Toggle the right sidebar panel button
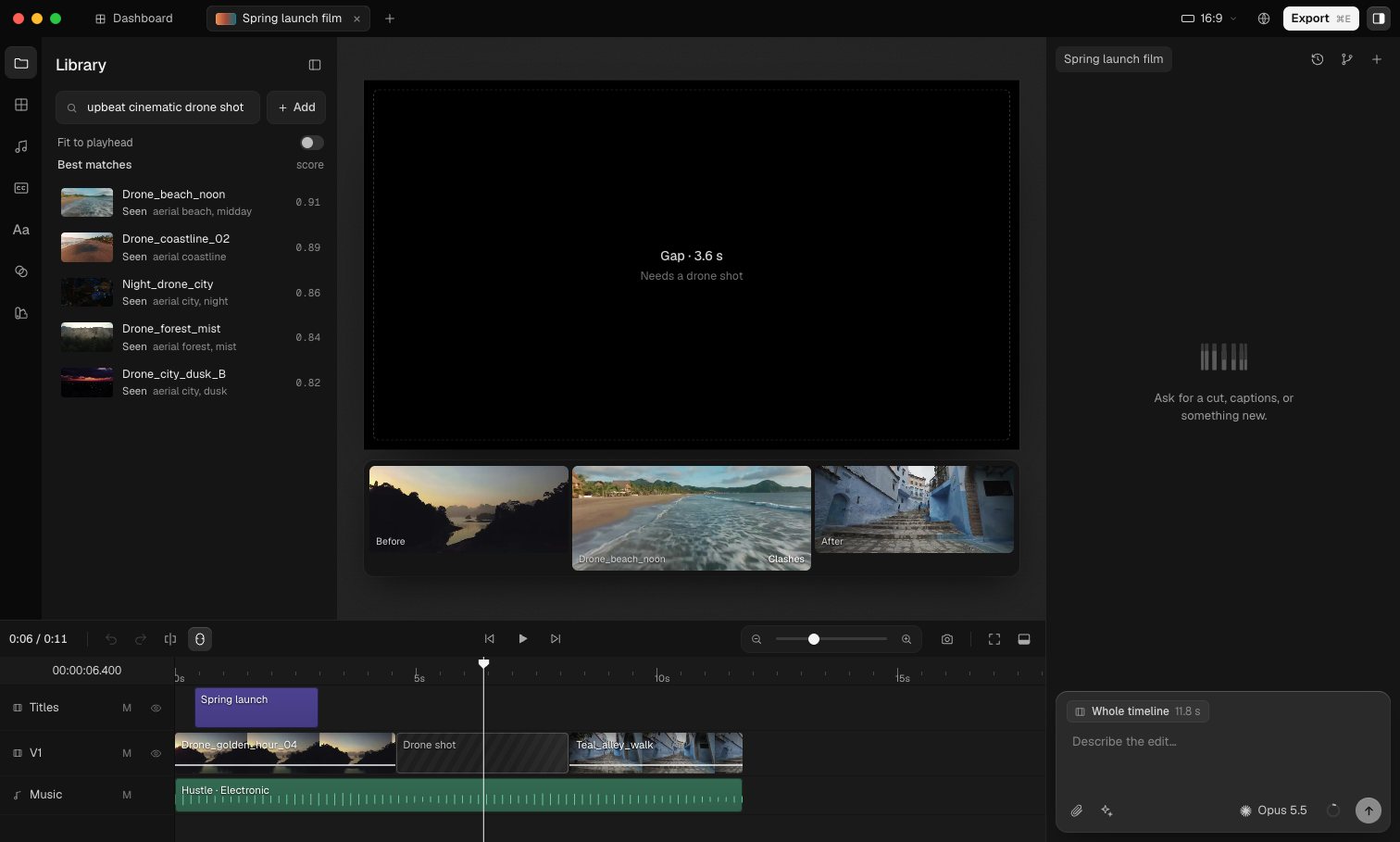This screenshot has width=1400, height=842. click(1379, 19)
